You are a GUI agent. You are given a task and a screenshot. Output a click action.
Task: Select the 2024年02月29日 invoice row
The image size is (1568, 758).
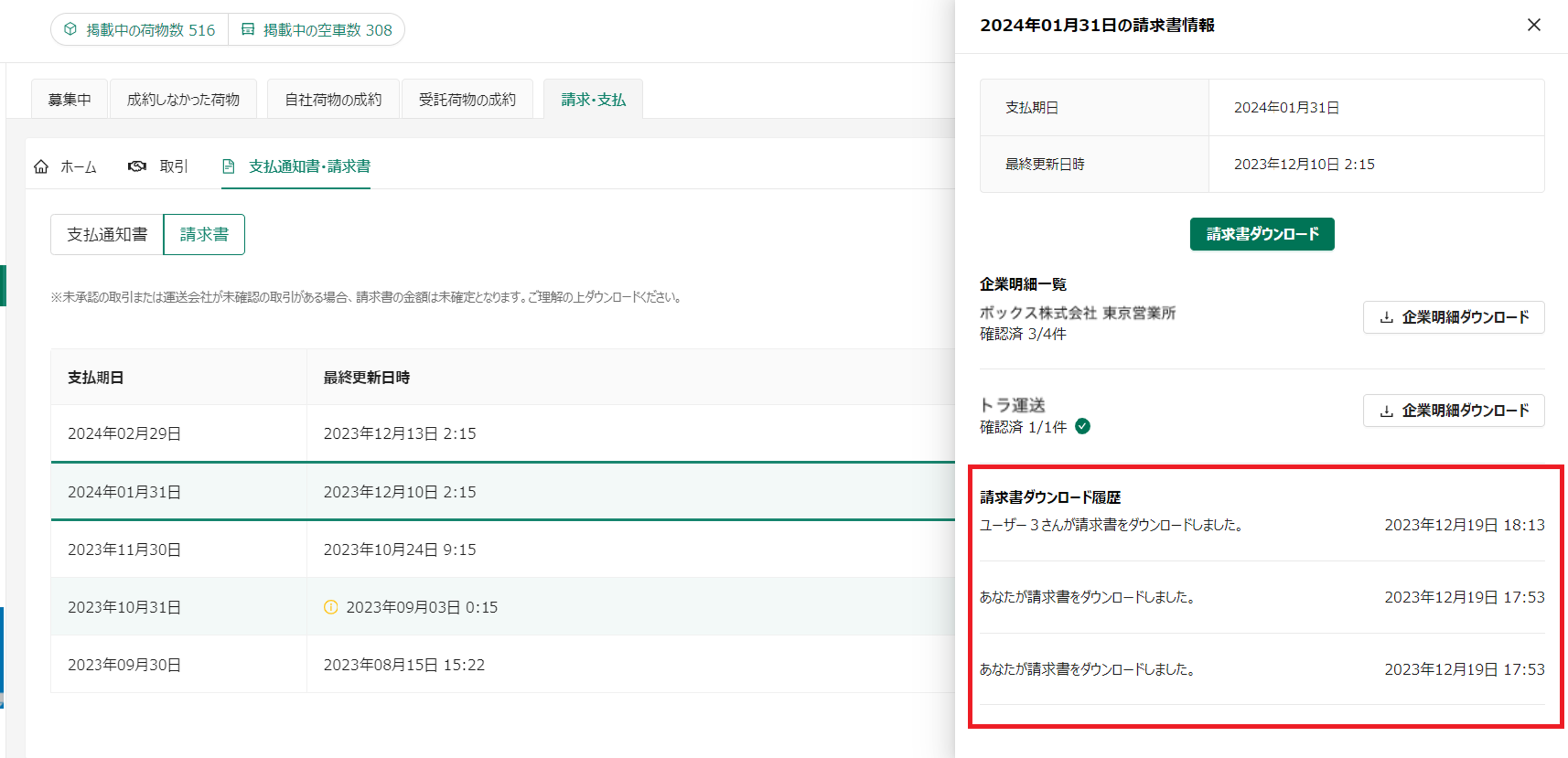pos(503,433)
